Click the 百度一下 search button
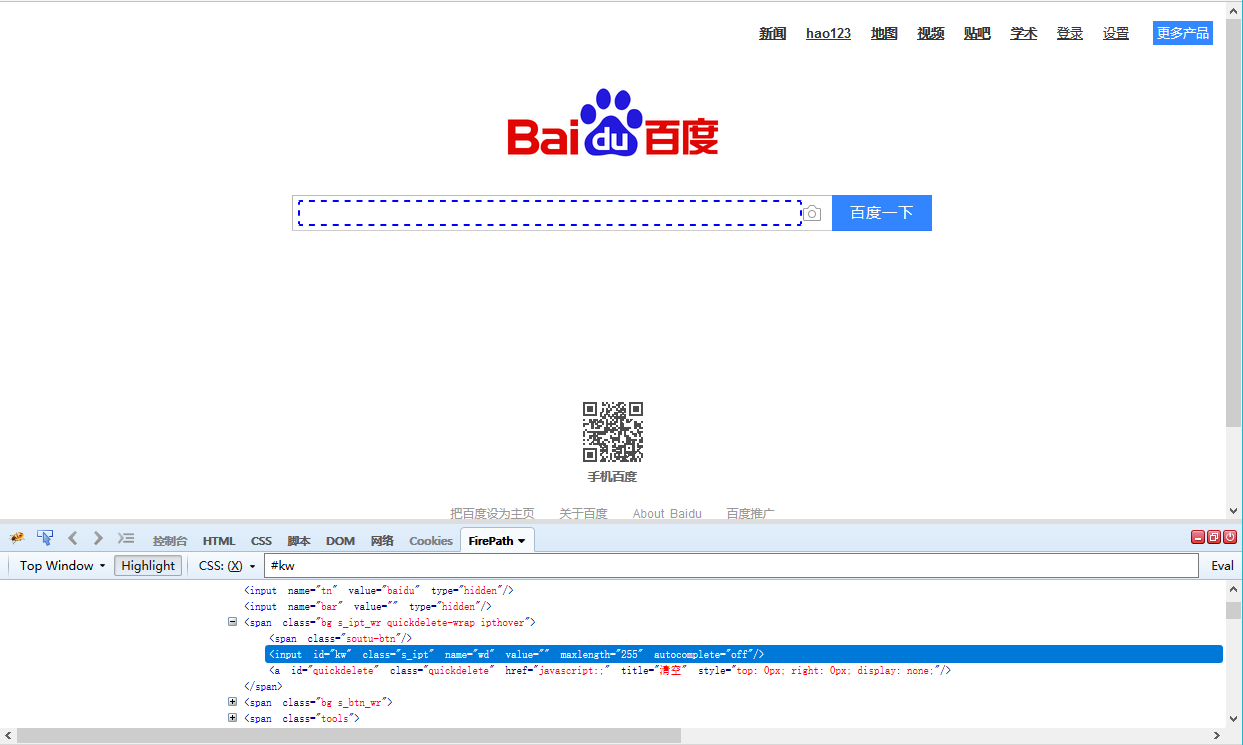Screen dimensions: 1243x745 882,213
